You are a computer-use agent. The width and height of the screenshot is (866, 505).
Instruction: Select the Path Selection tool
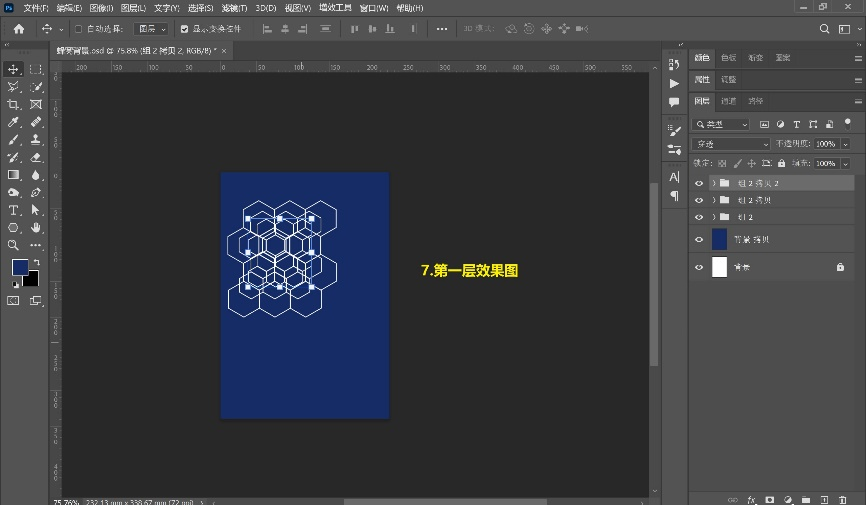[36, 210]
